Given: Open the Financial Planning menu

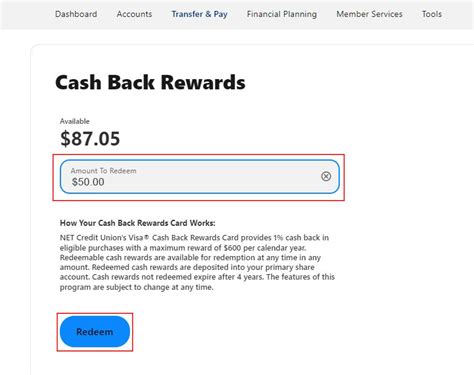Looking at the screenshot, I should (282, 14).
